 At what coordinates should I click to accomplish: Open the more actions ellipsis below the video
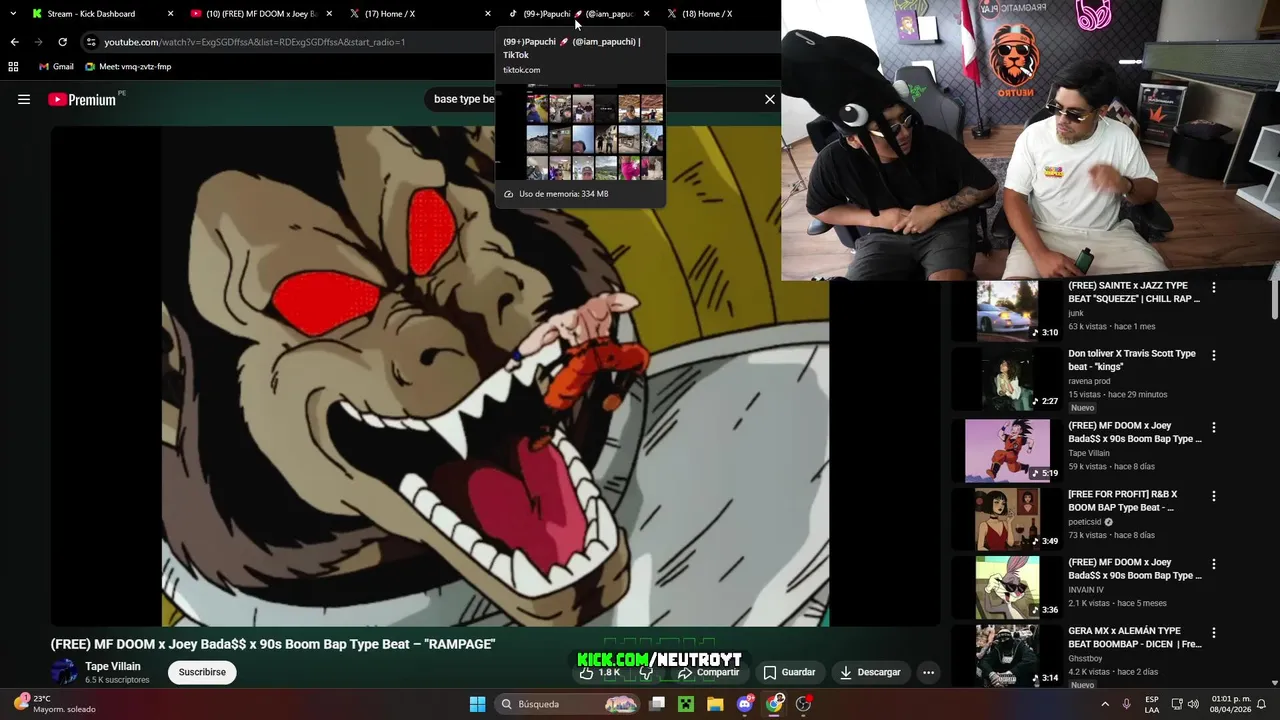point(928,673)
